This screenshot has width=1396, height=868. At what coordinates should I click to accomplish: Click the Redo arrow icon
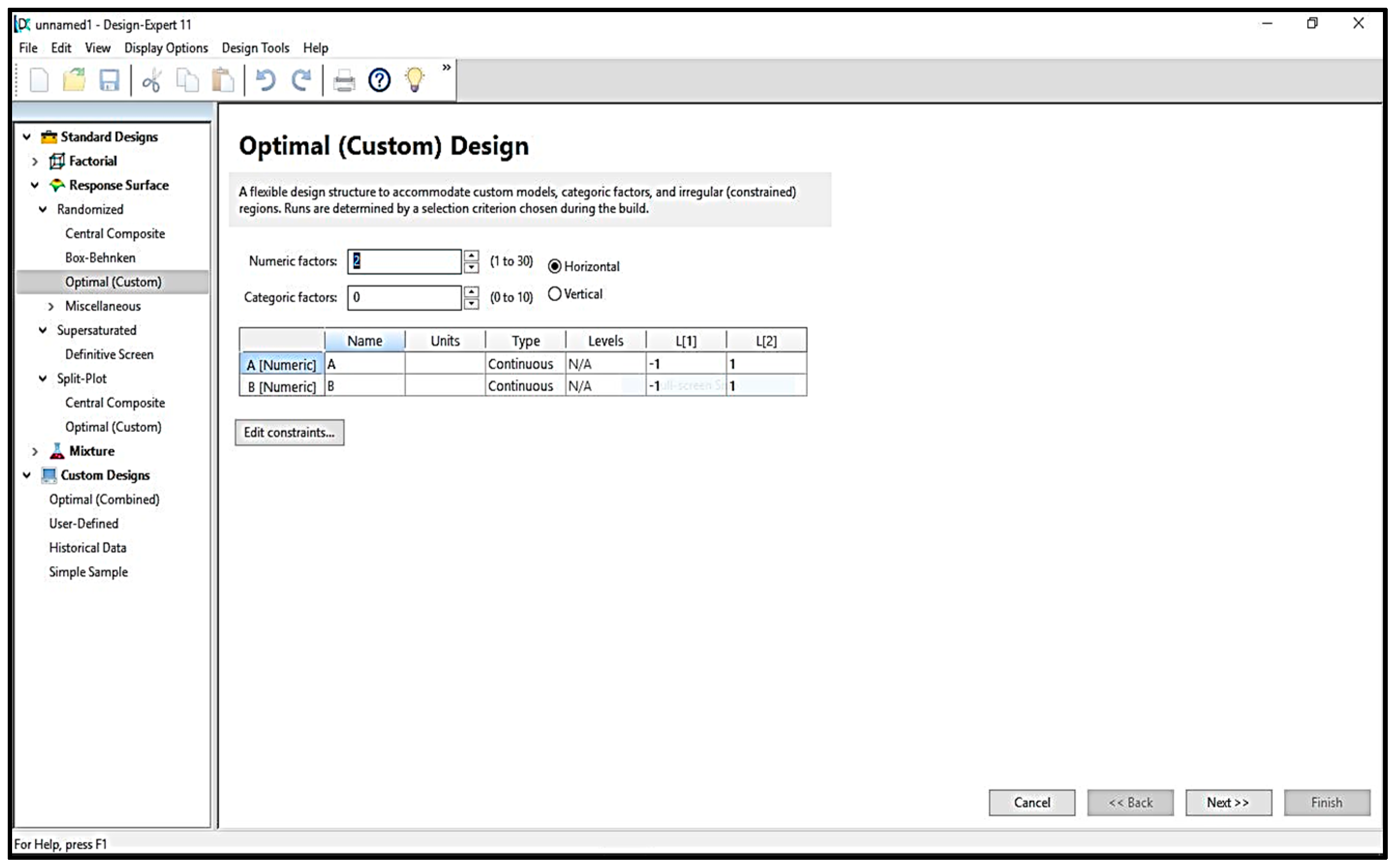tap(301, 80)
